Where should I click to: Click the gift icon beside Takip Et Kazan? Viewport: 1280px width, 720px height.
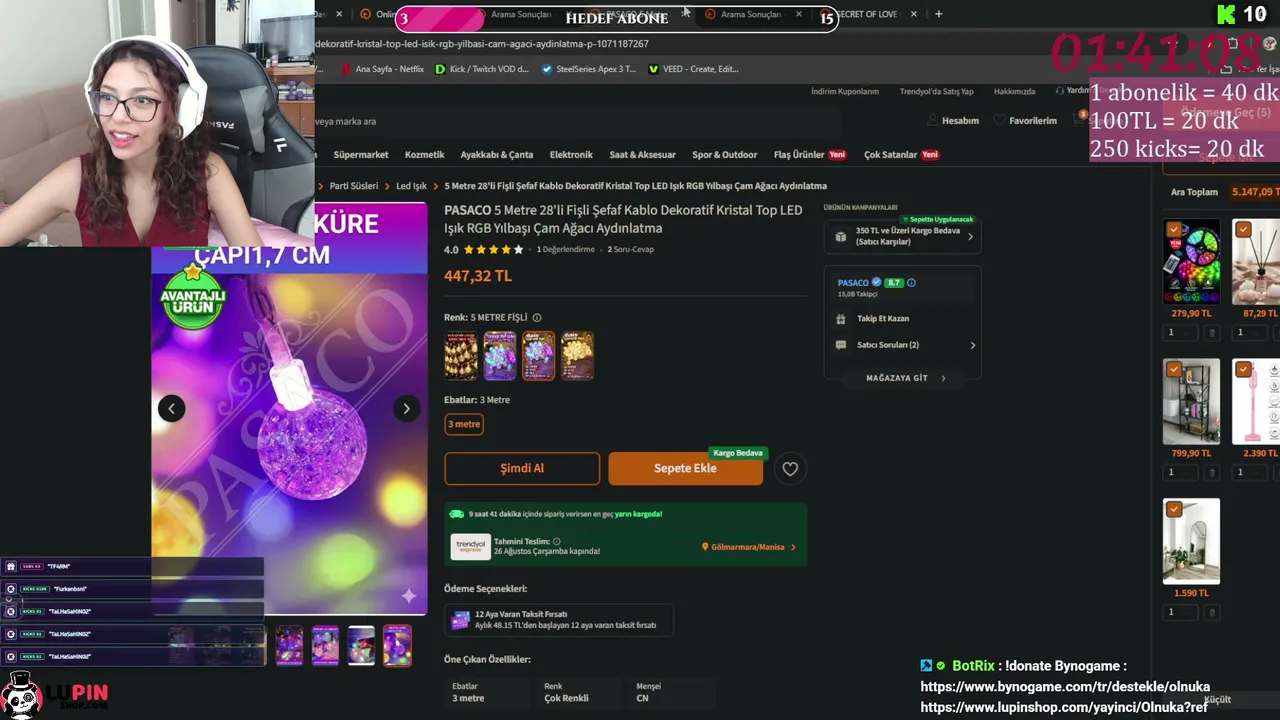click(841, 318)
